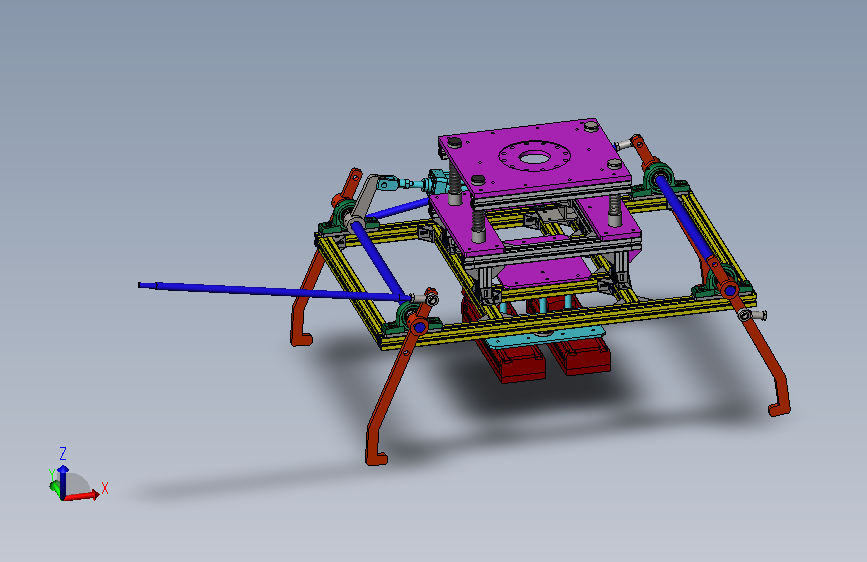The width and height of the screenshot is (867, 562).
Task: Click the red X axis arrow of the triad
Action: point(82,495)
